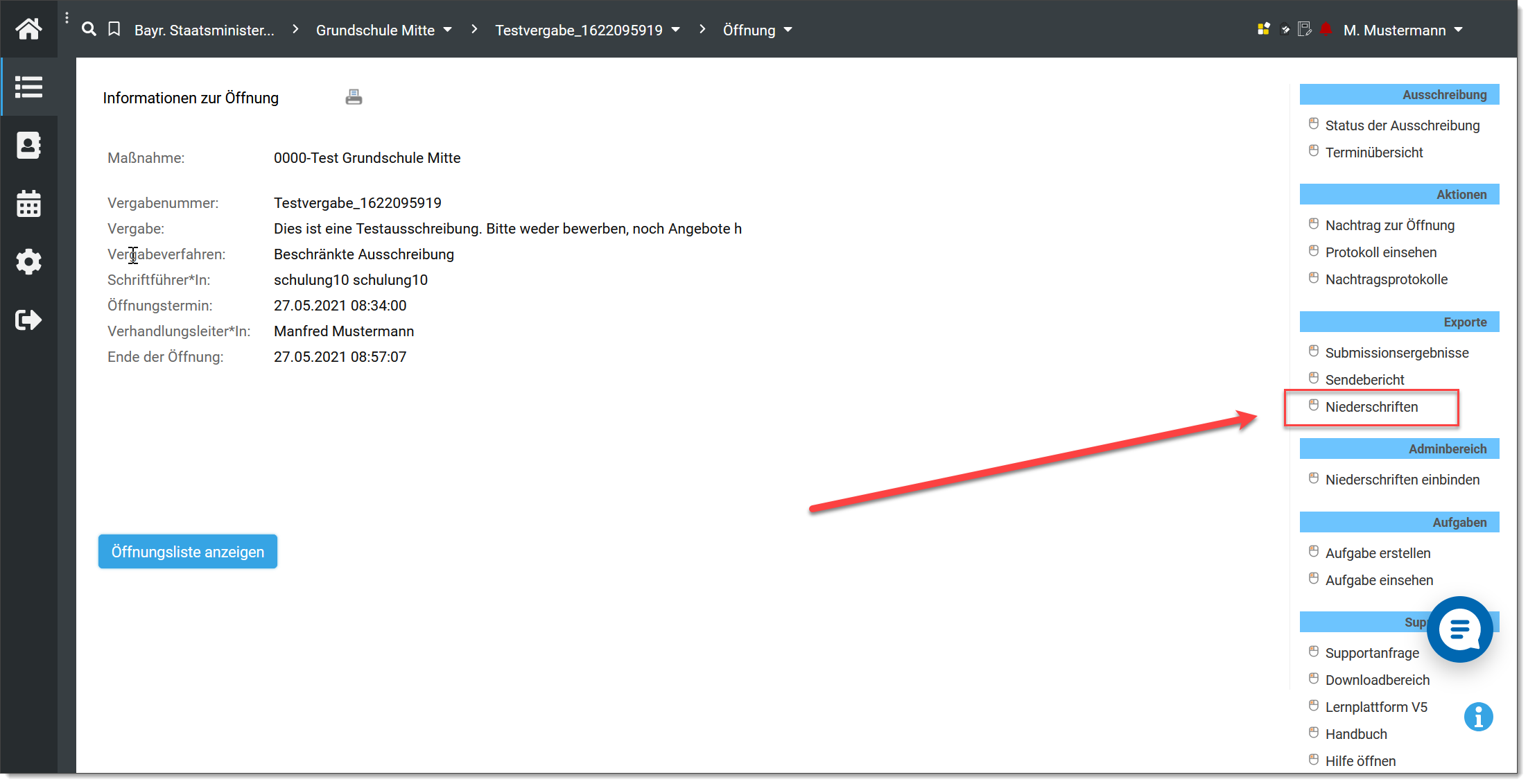
Task: Click the Aufgaben section header
Action: point(1399,523)
